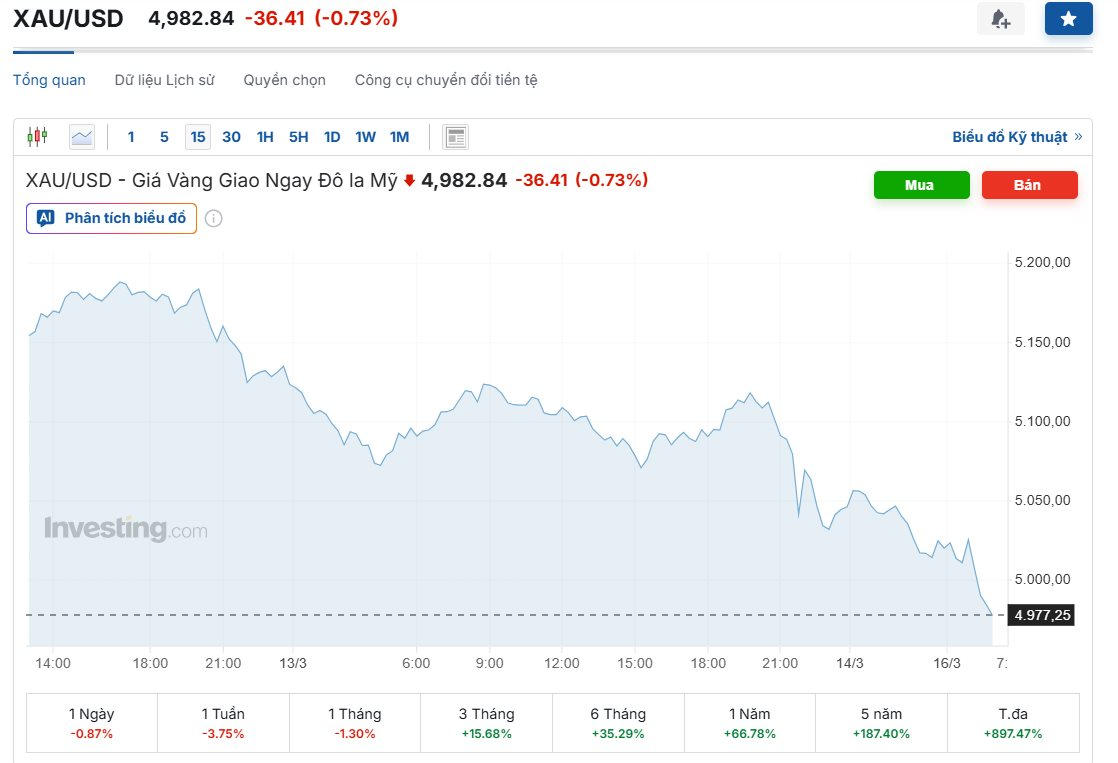
Task: Choose the 1W interval
Action: click(x=365, y=137)
